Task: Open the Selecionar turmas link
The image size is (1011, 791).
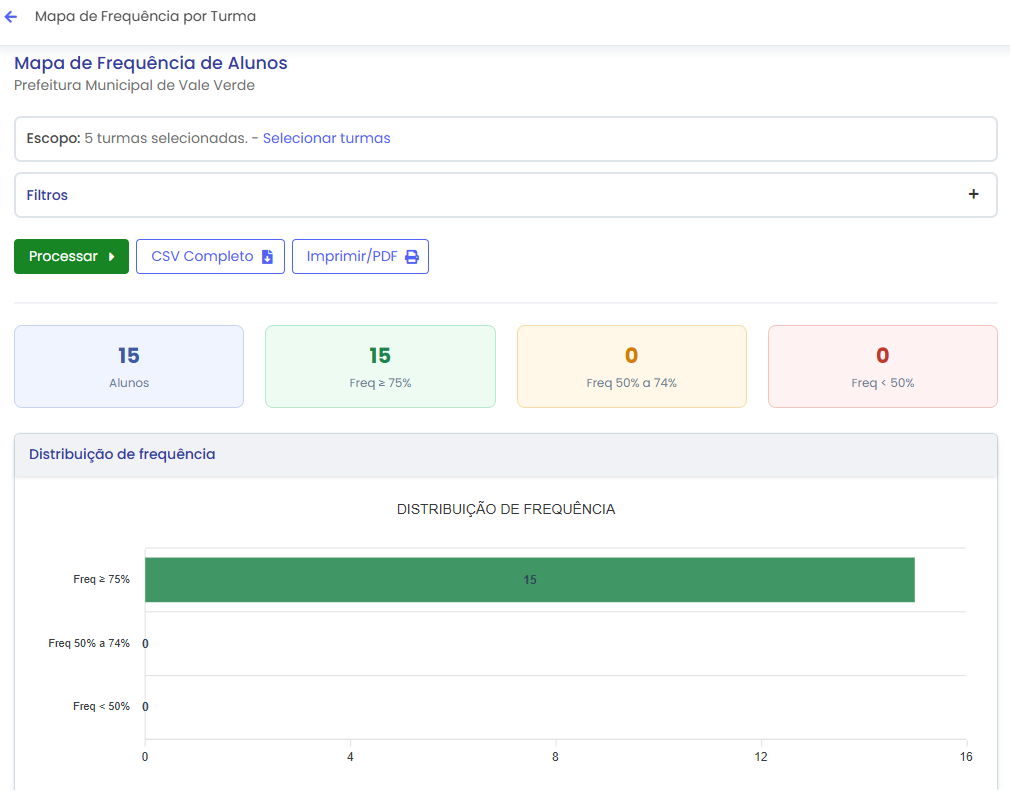Action: tap(326, 139)
